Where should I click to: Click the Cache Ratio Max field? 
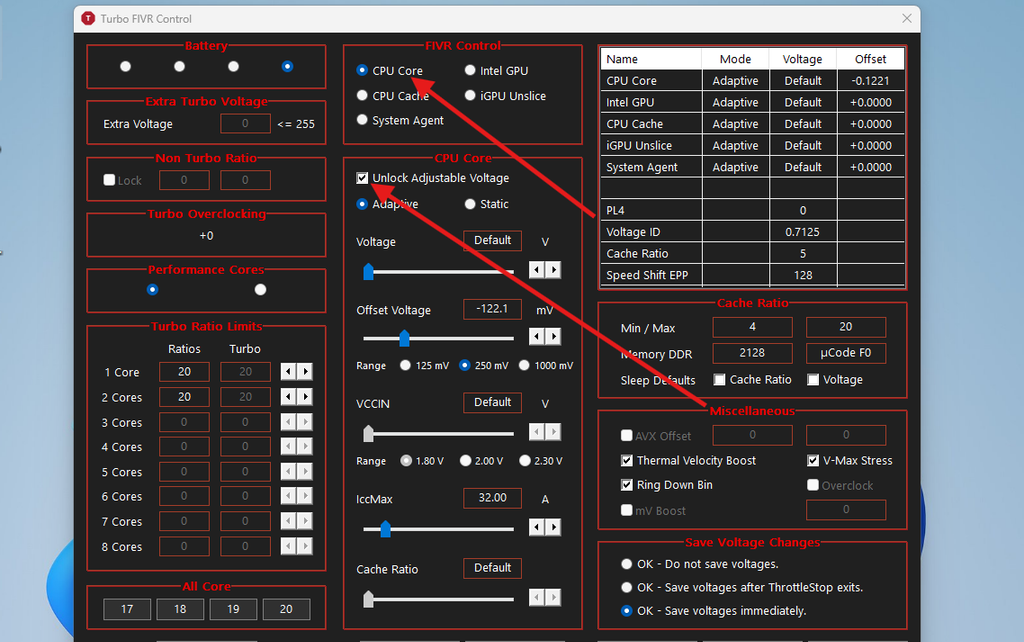846,327
